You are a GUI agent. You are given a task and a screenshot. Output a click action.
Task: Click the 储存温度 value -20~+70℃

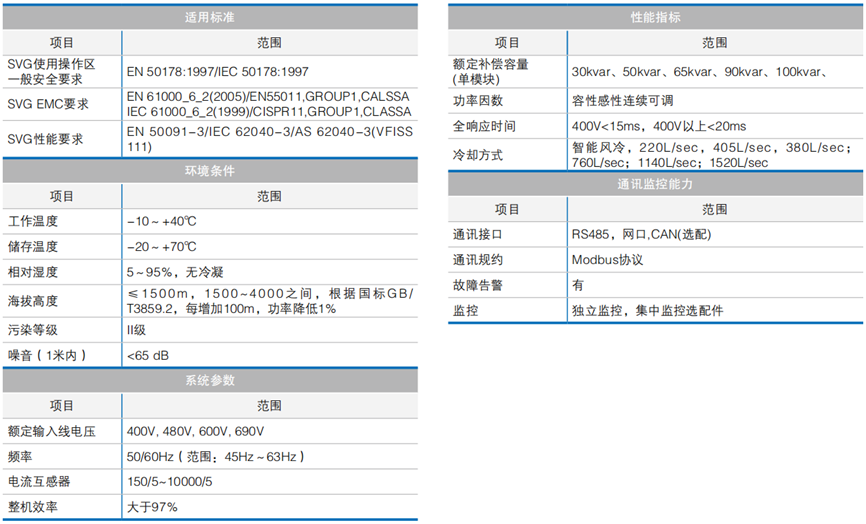click(x=162, y=247)
